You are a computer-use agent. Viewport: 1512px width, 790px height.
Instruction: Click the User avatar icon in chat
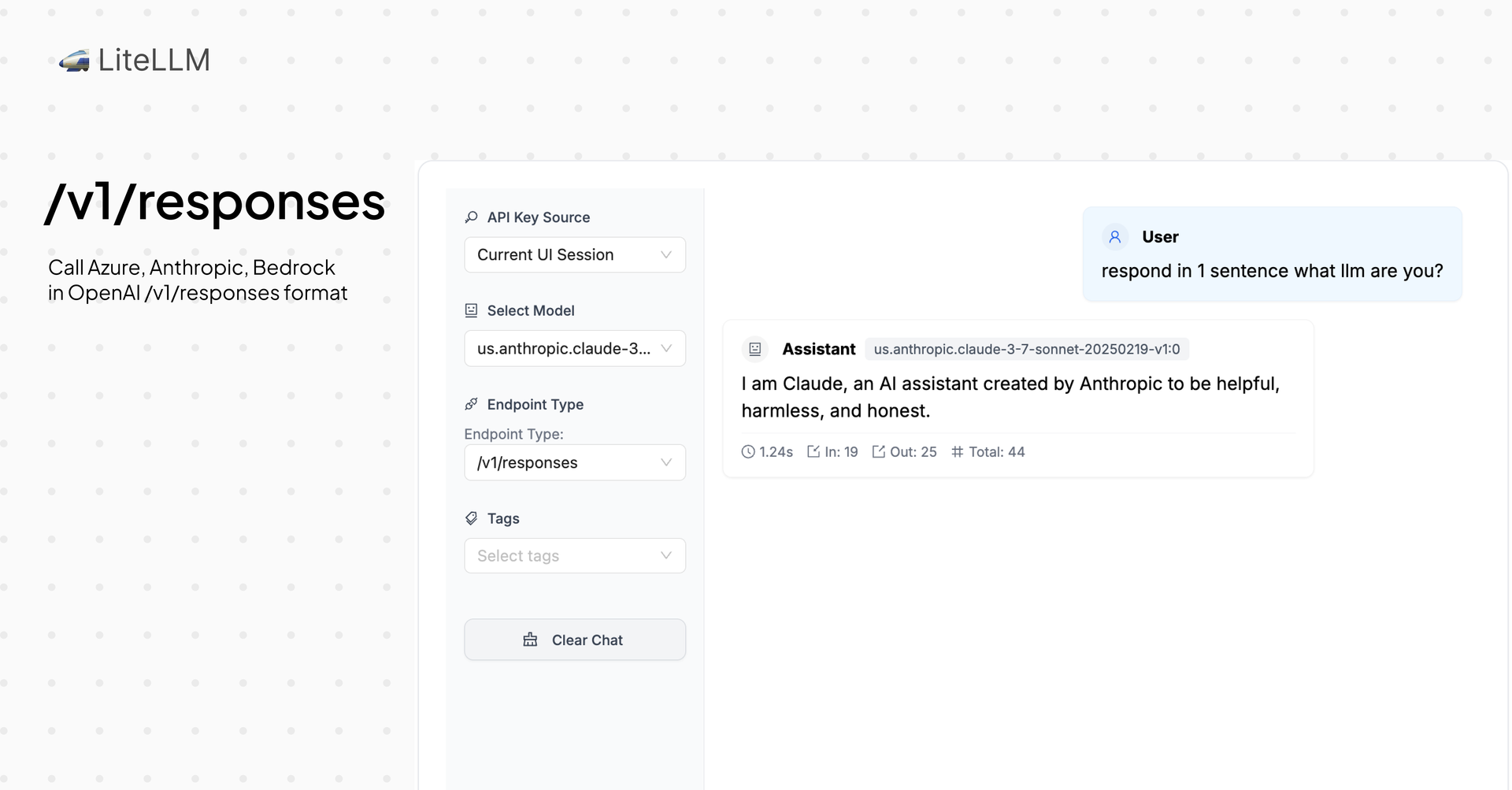coord(1114,237)
